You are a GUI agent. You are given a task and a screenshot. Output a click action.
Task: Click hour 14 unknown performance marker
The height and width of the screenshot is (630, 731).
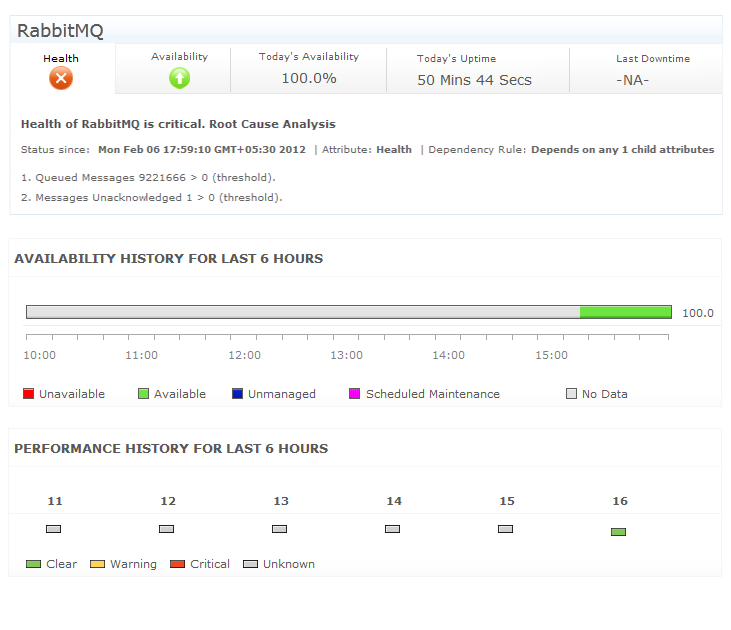tap(393, 529)
